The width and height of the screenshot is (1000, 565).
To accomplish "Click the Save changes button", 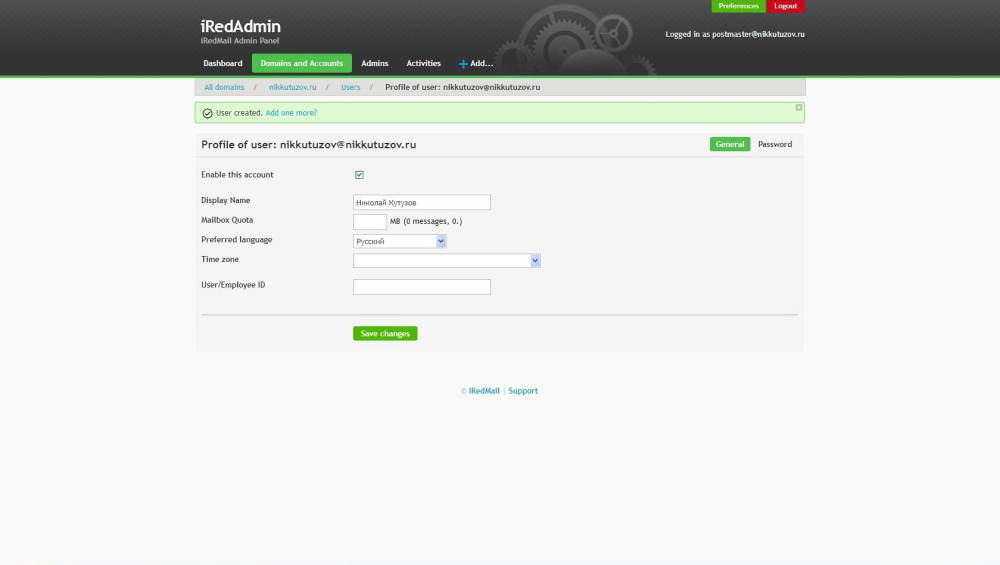I will (385, 334).
